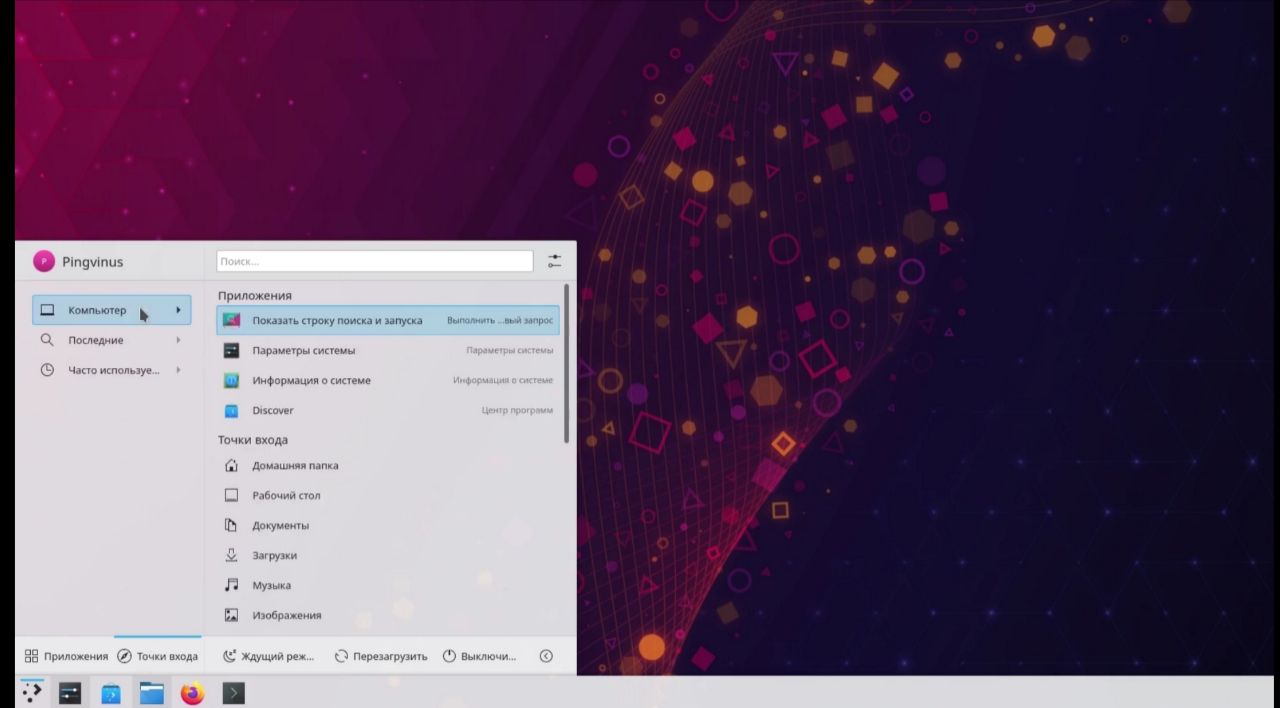Click the Pingvinus user name

click(x=92, y=262)
